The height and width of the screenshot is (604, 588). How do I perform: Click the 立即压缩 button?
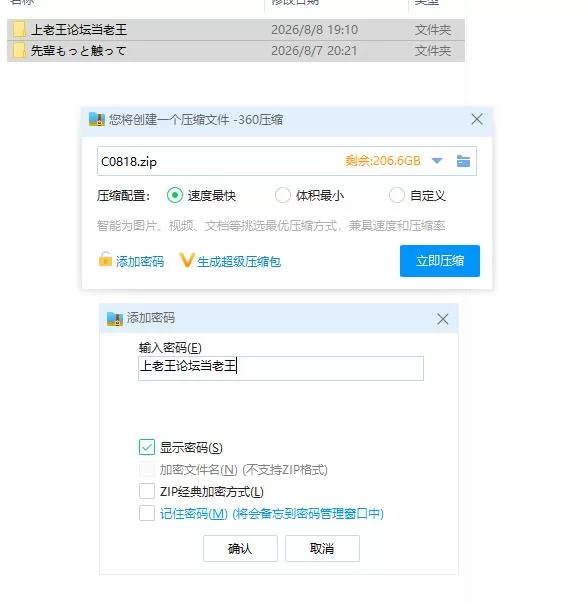[440, 261]
